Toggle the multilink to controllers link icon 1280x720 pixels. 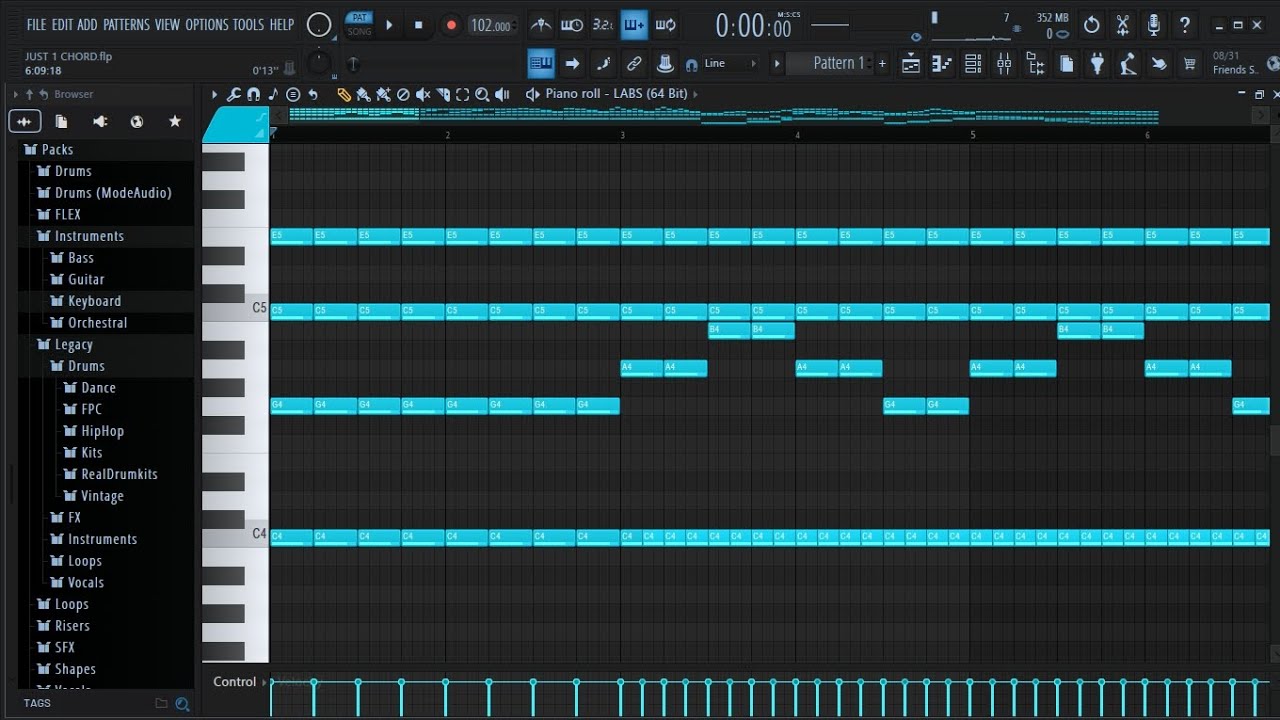click(634, 64)
